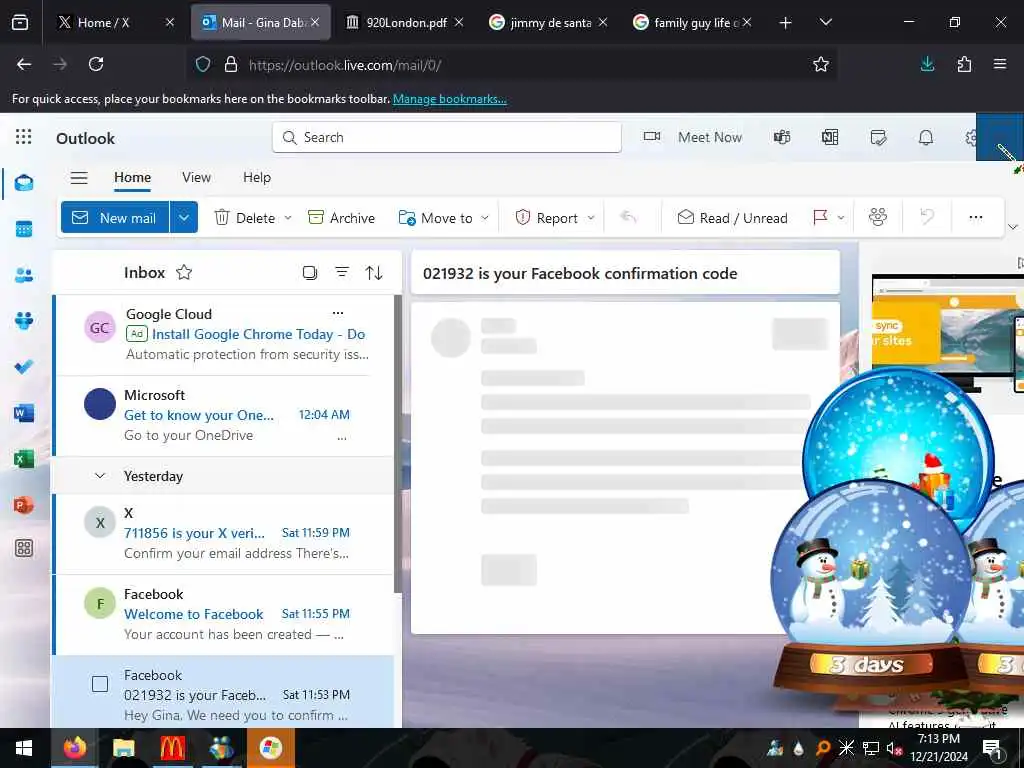Select checkbox for Facebook confirmation email
The width and height of the screenshot is (1024, 768).
tap(100, 684)
